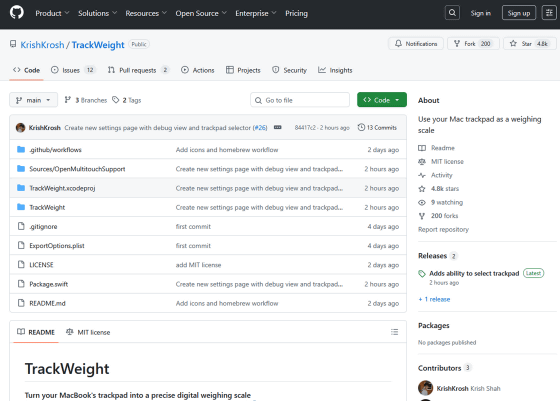The image size is (560, 401).
Task: Open the 13 Commits history link
Action: pyautogui.click(x=377, y=127)
